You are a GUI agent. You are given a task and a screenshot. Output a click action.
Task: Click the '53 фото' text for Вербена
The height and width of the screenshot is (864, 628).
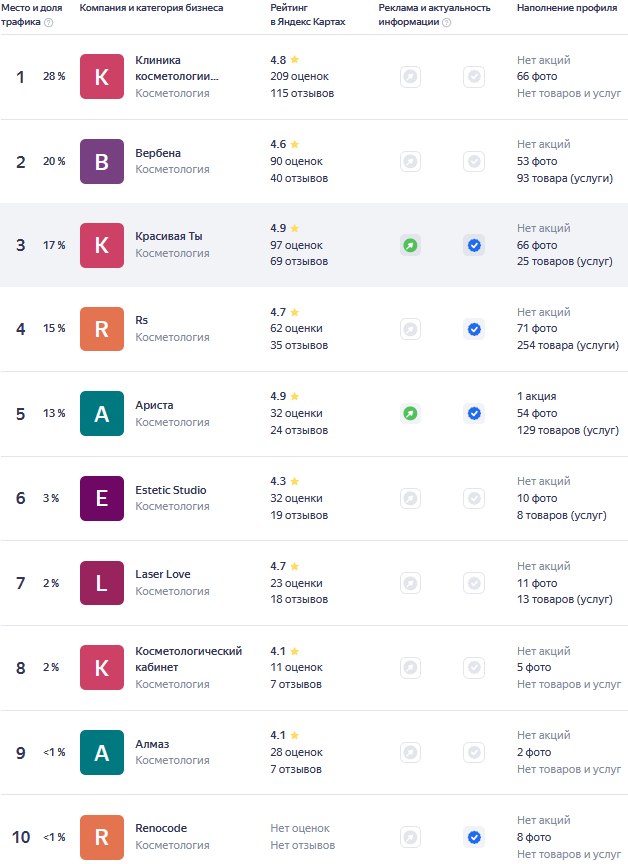point(537,162)
